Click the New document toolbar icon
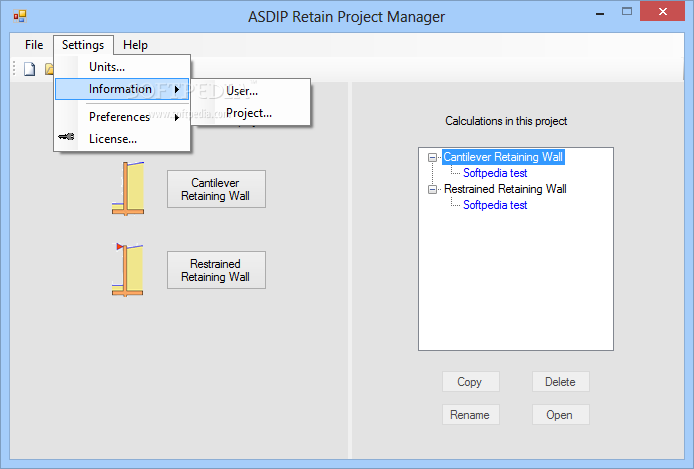 pos(30,69)
